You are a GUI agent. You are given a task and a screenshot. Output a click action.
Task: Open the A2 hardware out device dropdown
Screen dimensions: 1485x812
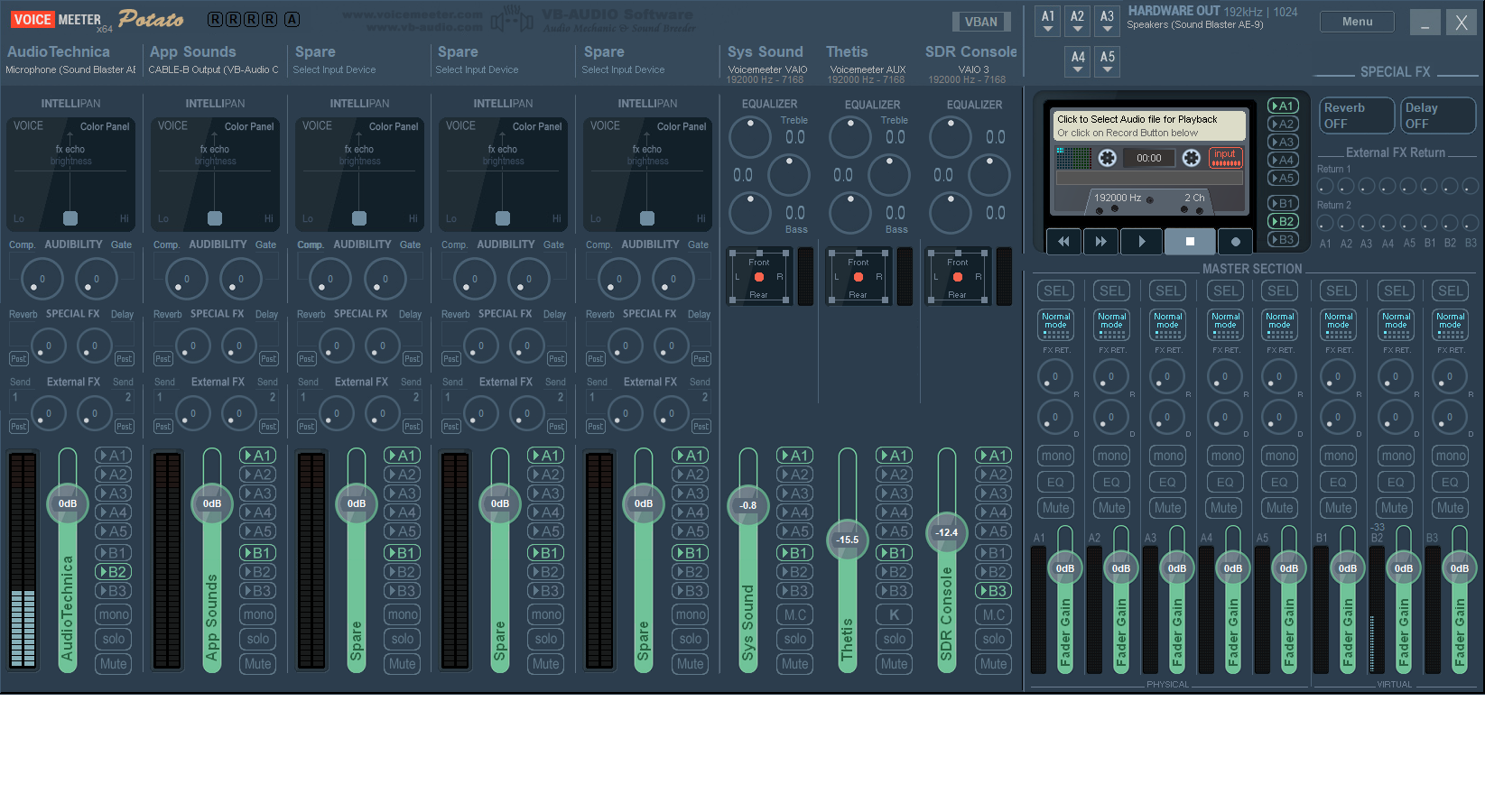pos(1078,21)
